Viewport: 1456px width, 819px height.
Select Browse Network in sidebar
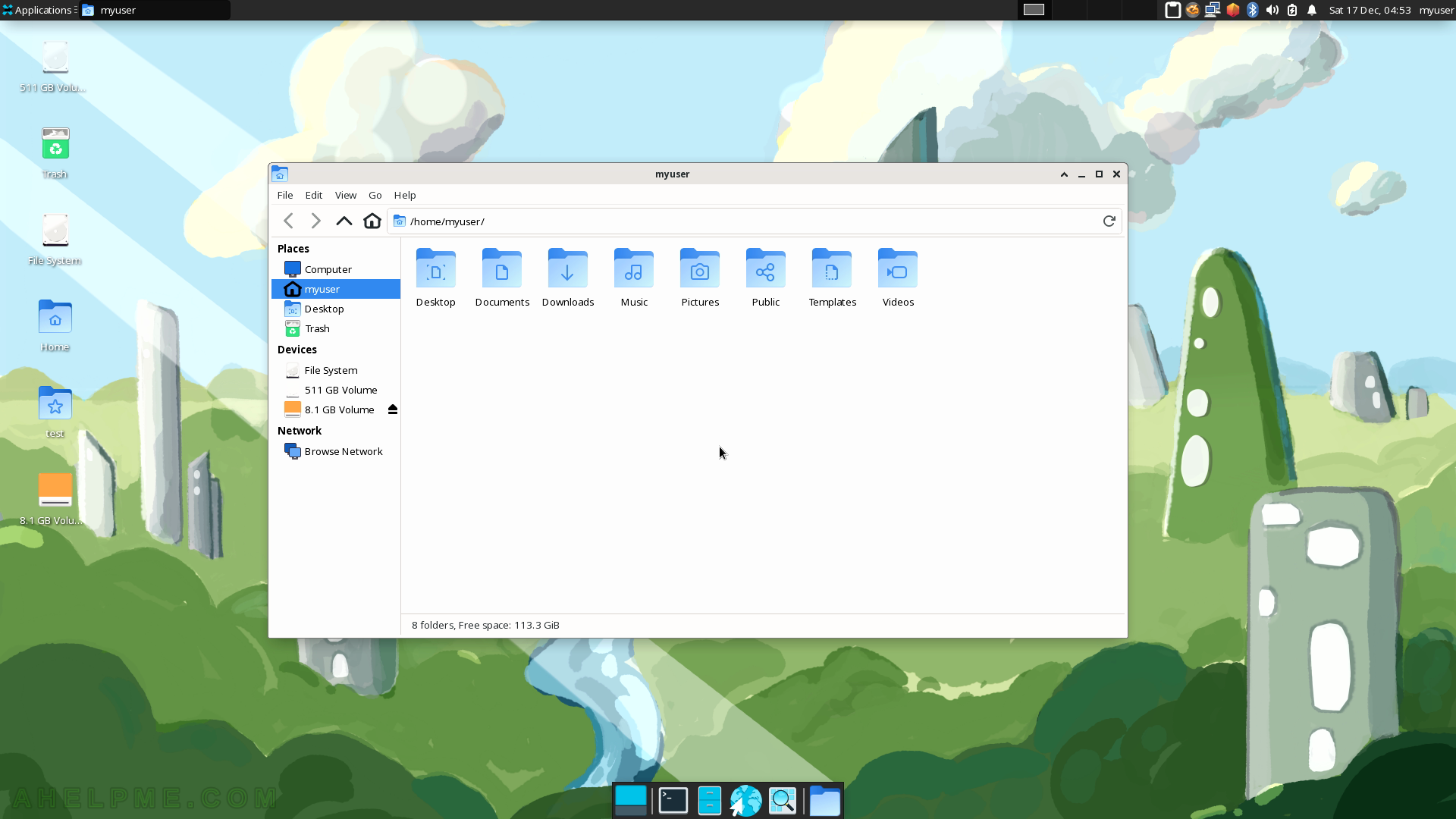336,451
